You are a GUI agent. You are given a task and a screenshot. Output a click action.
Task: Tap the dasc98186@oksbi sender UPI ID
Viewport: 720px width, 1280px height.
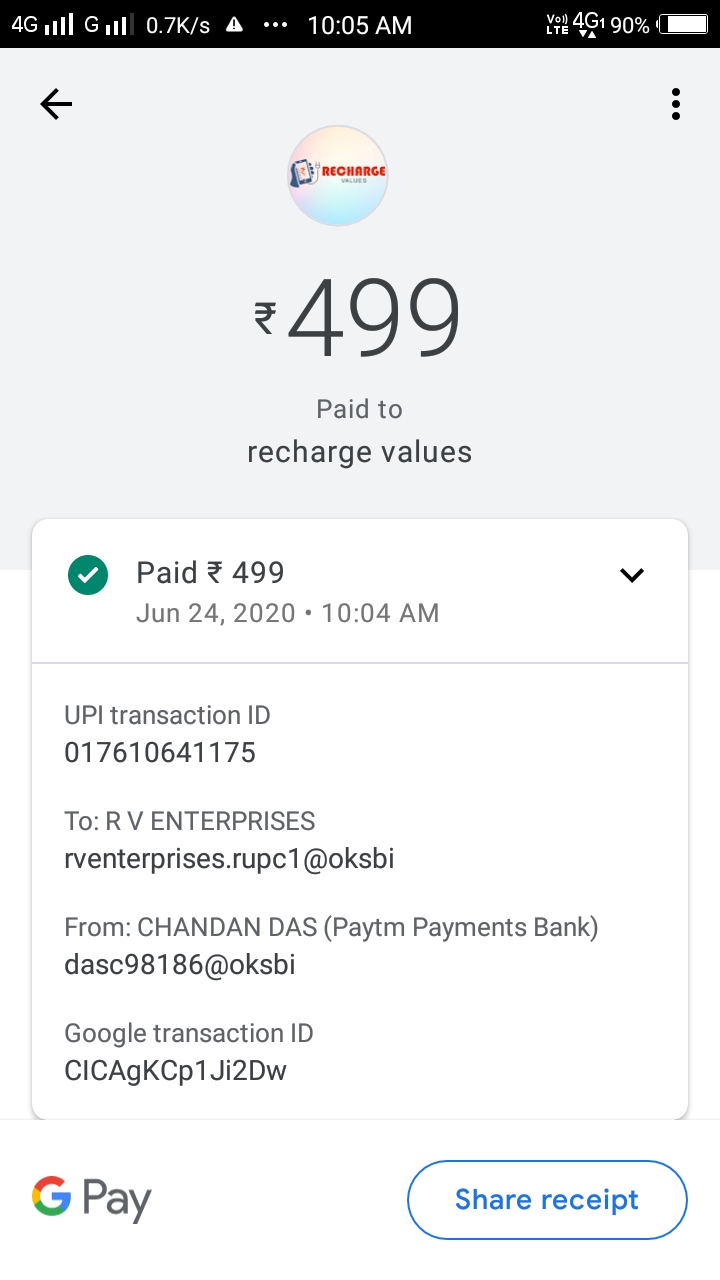pyautogui.click(x=180, y=964)
